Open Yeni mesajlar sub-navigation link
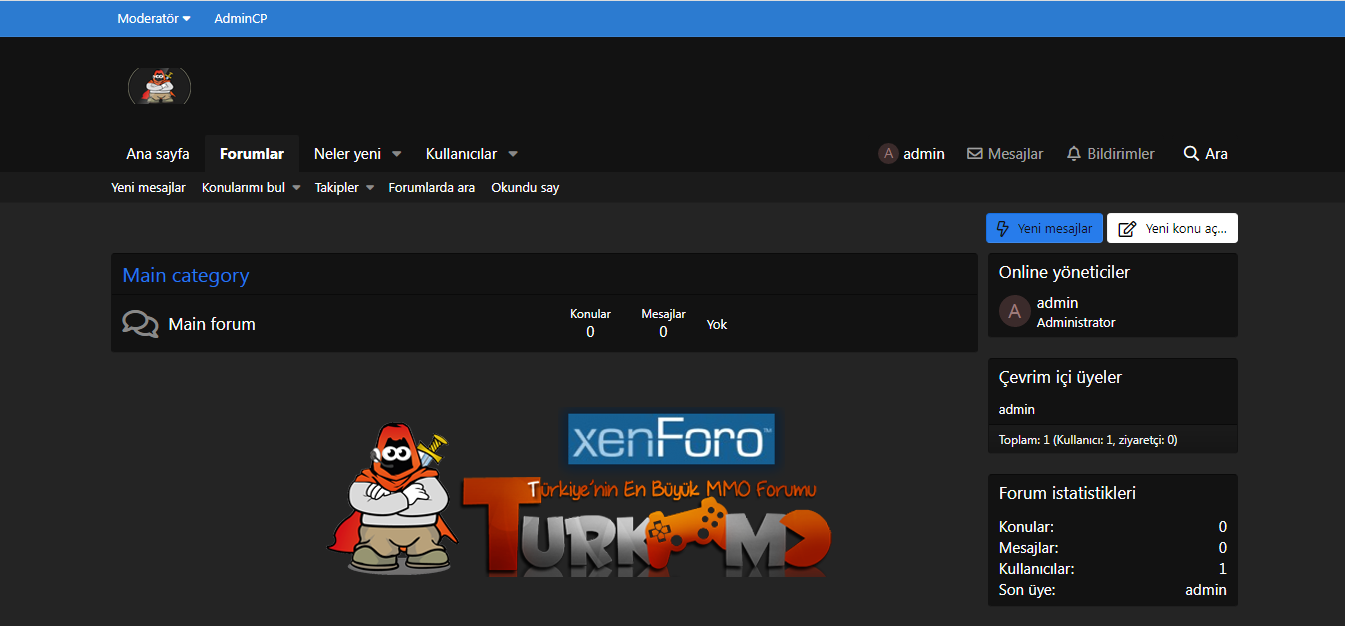 coord(148,188)
